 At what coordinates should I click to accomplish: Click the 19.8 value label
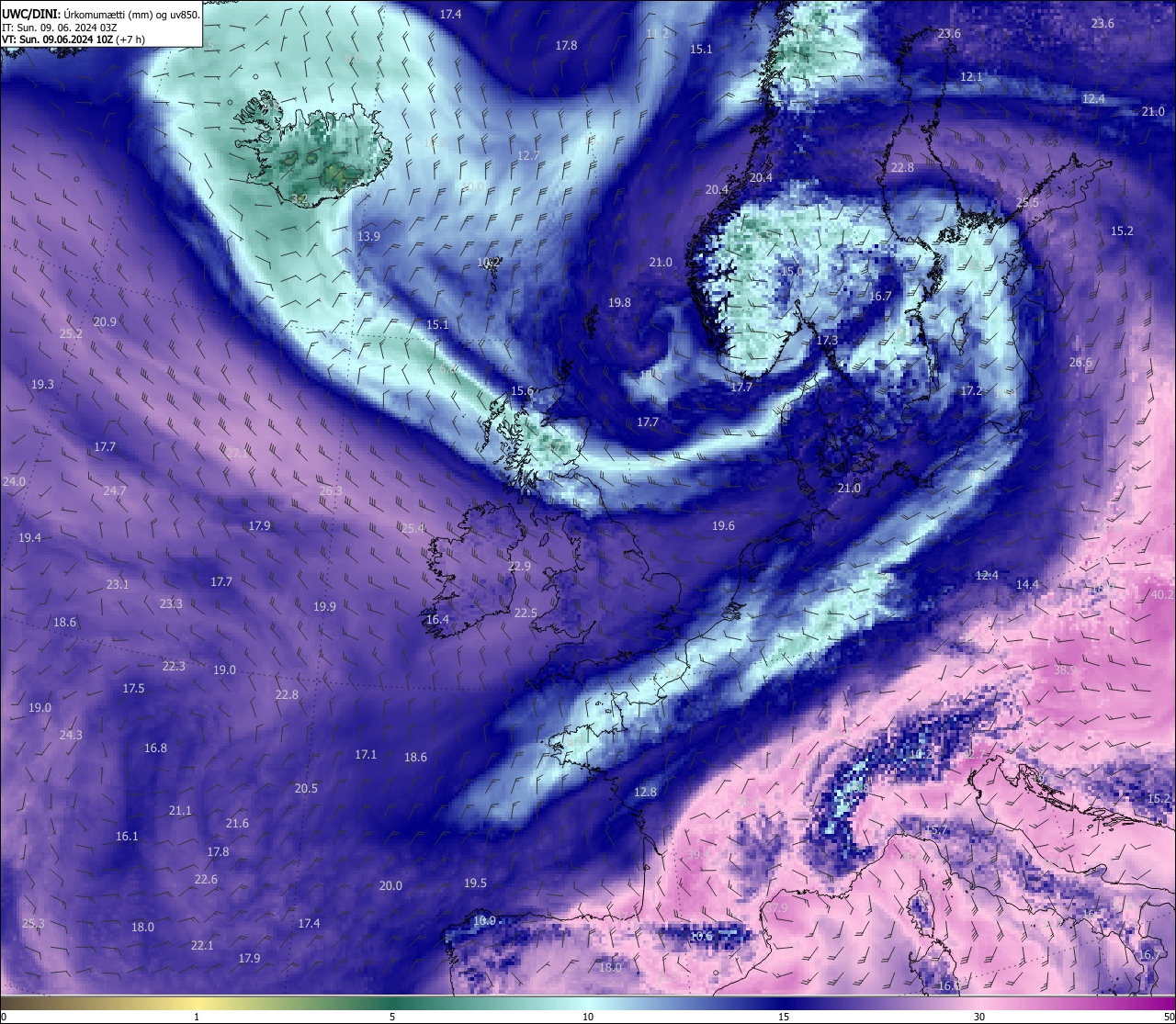tap(619, 303)
